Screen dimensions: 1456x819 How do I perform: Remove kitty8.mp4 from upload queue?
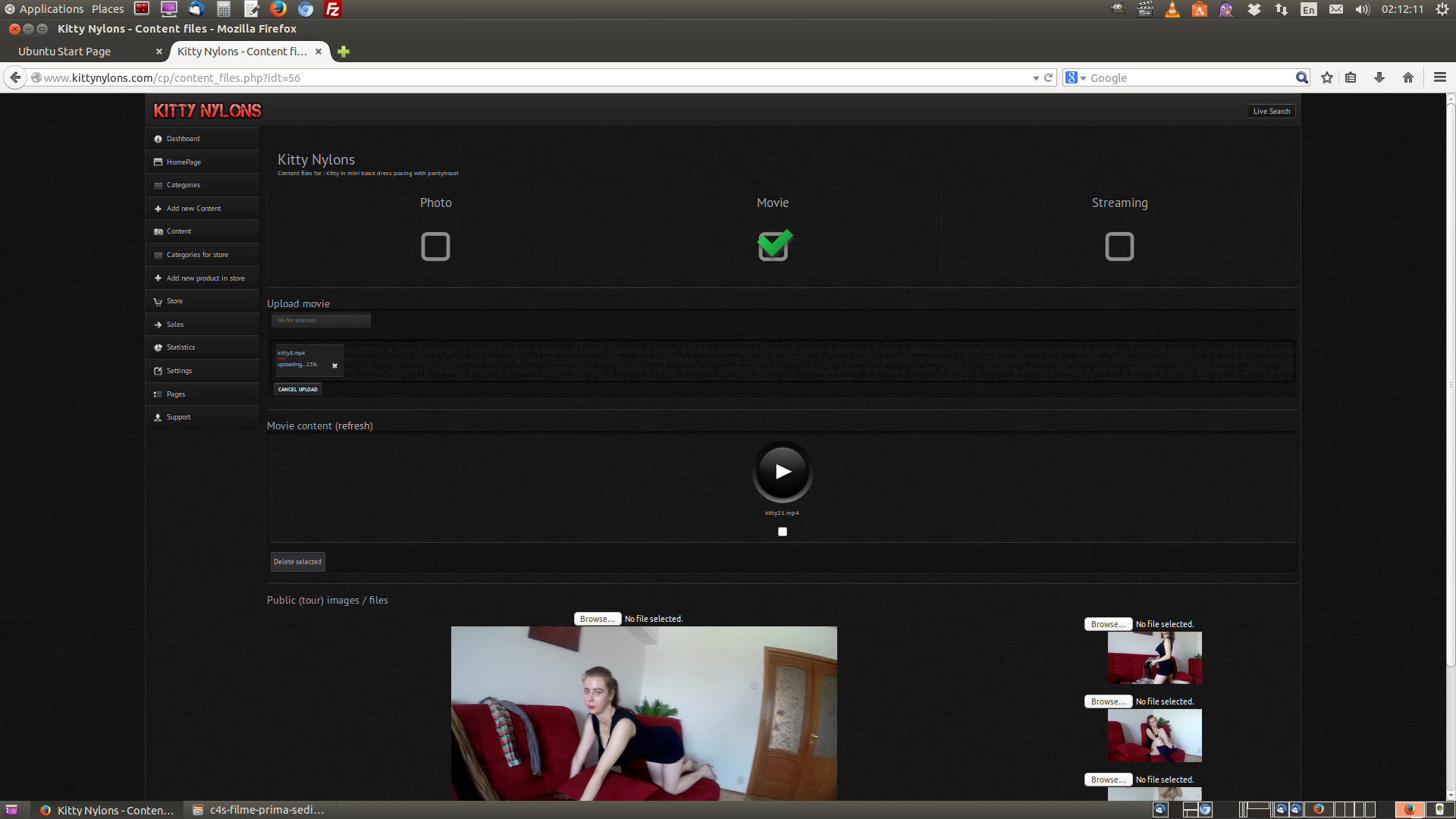[x=334, y=366]
